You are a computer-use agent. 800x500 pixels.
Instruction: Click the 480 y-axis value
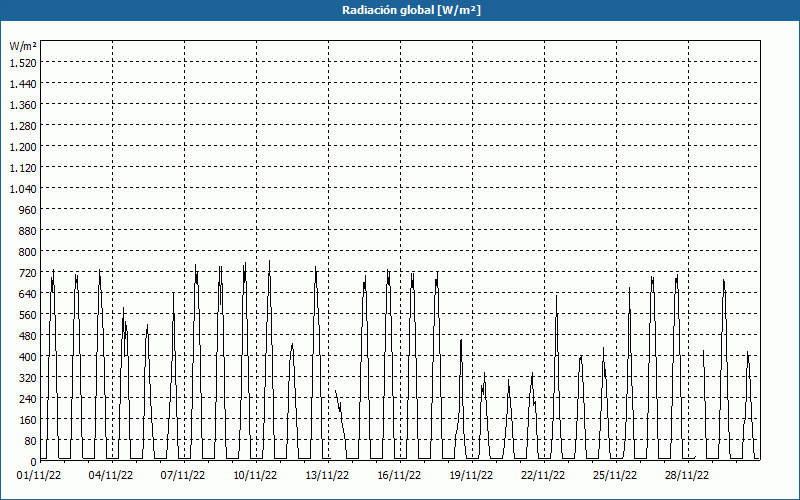click(28, 336)
